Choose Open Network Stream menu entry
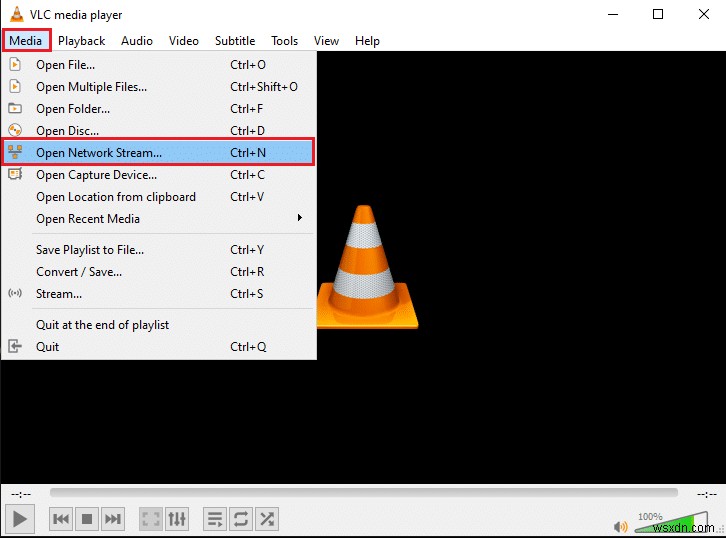726x538 pixels. point(159,152)
